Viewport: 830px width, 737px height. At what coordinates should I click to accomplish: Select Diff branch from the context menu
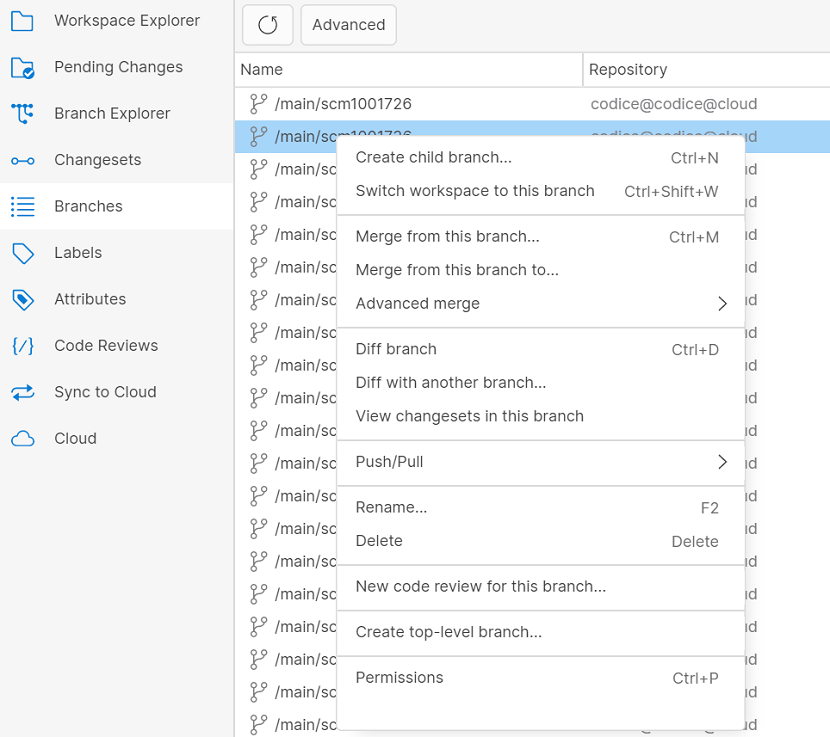coord(396,349)
